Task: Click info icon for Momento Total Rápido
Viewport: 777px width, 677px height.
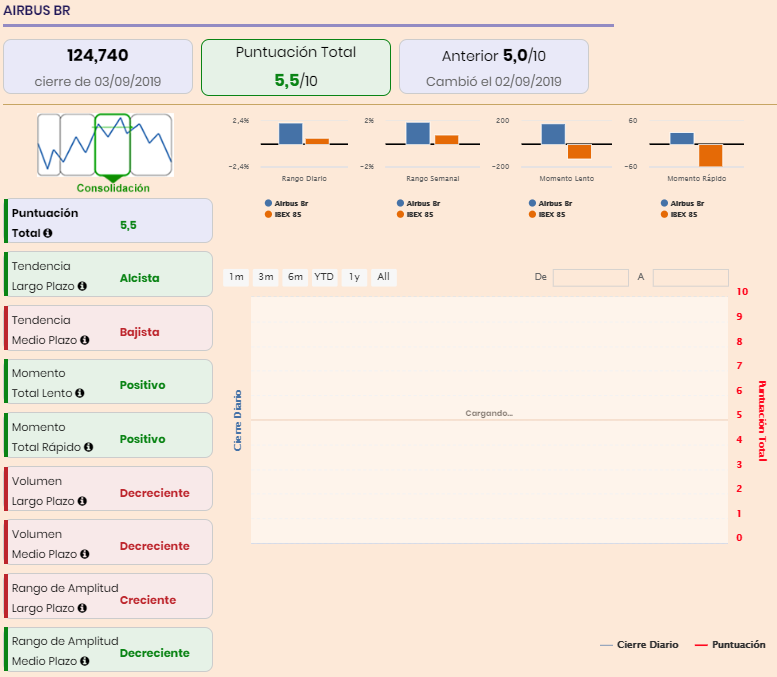Action: click(88, 447)
